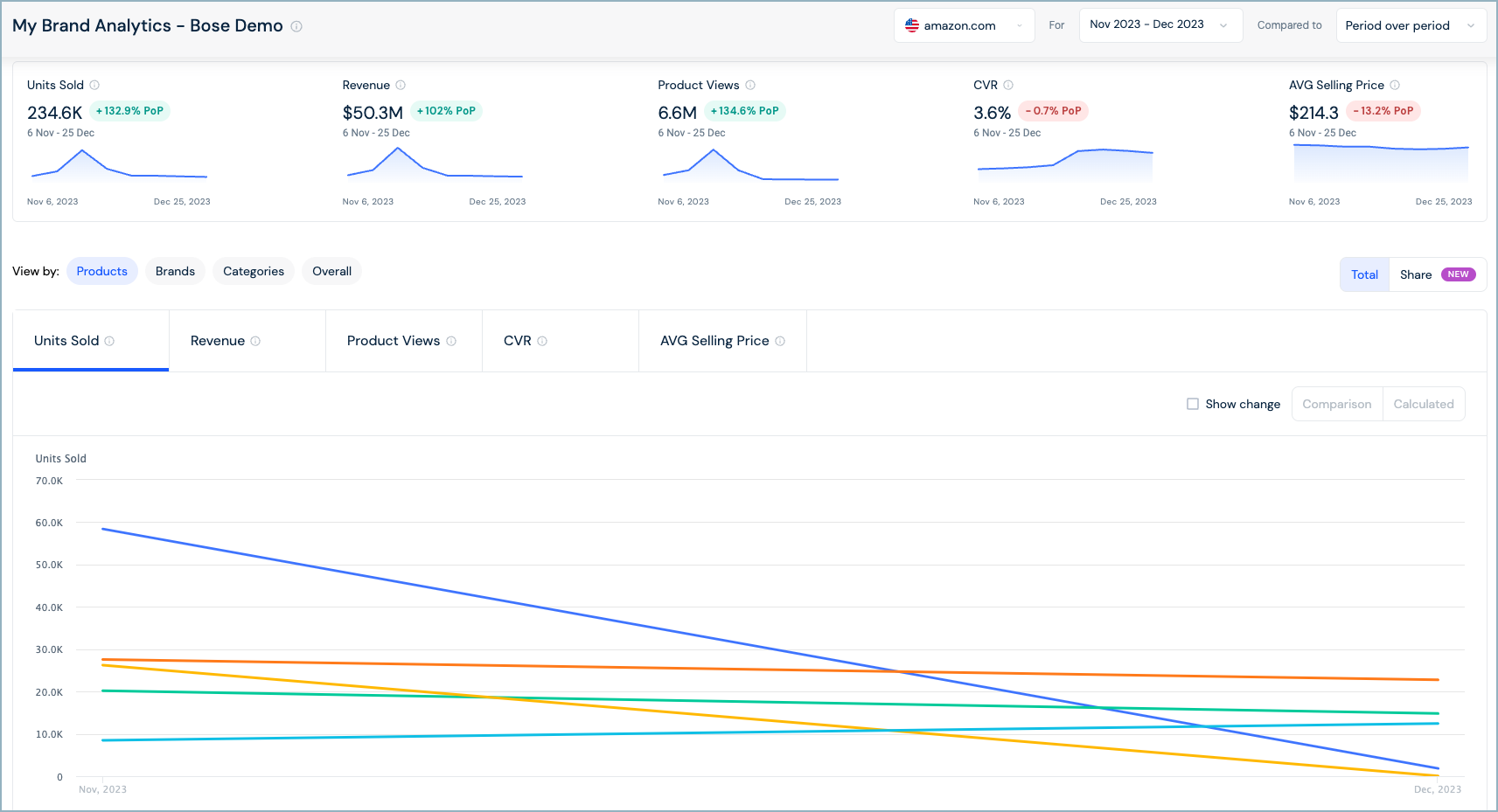Click the -0.7% PoP badge
The image size is (1498, 812).
coord(1053,111)
